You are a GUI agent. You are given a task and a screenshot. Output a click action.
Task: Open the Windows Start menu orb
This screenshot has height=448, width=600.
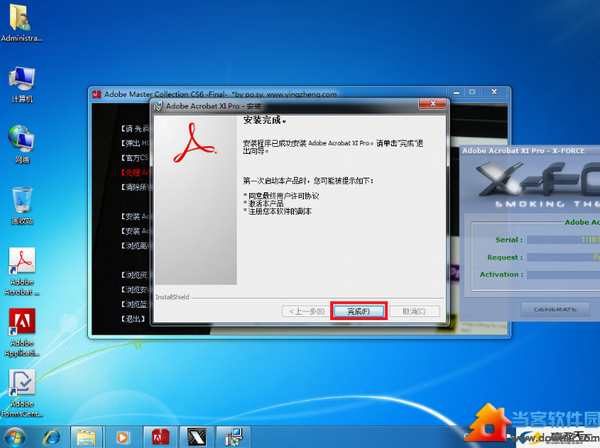[x=15, y=437]
